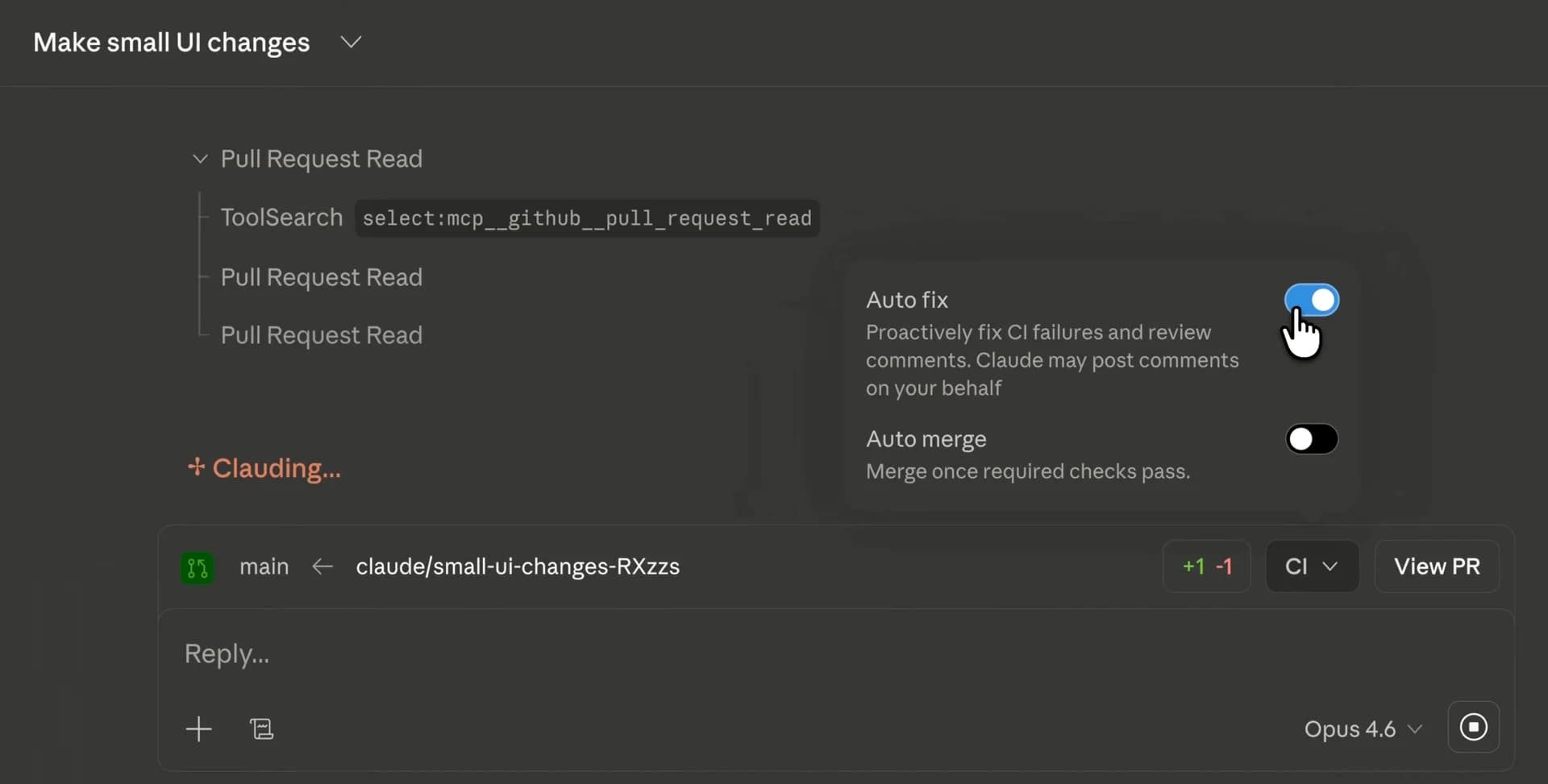The width and height of the screenshot is (1548, 784).
Task: Click the +1 -1 diff stat badge
Action: pos(1206,566)
